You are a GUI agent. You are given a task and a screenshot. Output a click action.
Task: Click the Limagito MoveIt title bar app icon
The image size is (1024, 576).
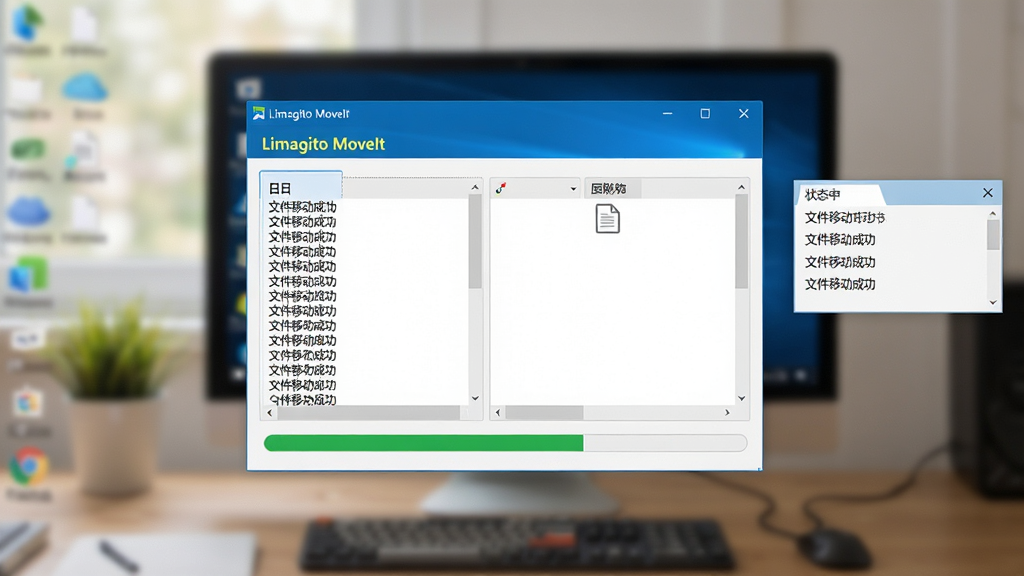259,114
